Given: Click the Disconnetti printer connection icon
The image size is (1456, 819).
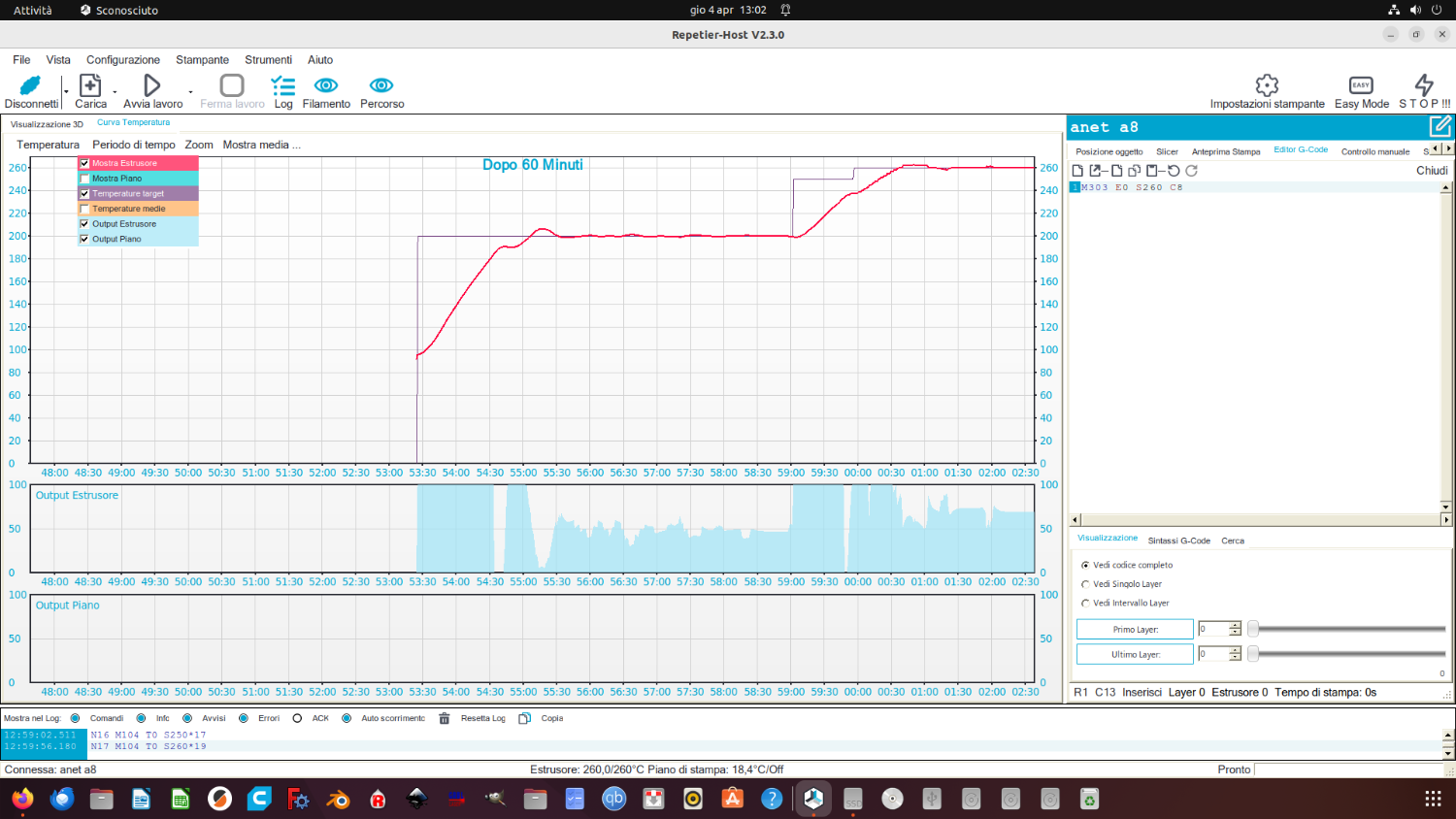Looking at the screenshot, I should [31, 86].
